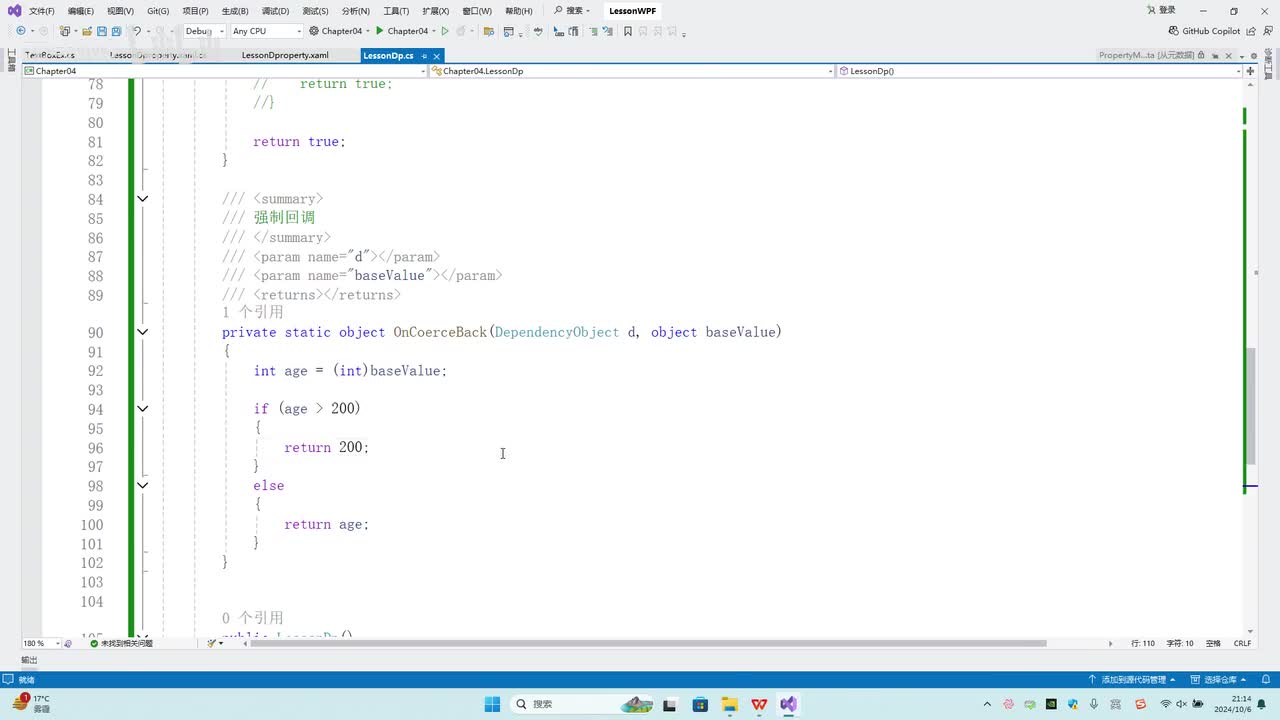Switch to the PropertyMetadata preview tab
This screenshot has width=1280, height=720.
[1147, 56]
